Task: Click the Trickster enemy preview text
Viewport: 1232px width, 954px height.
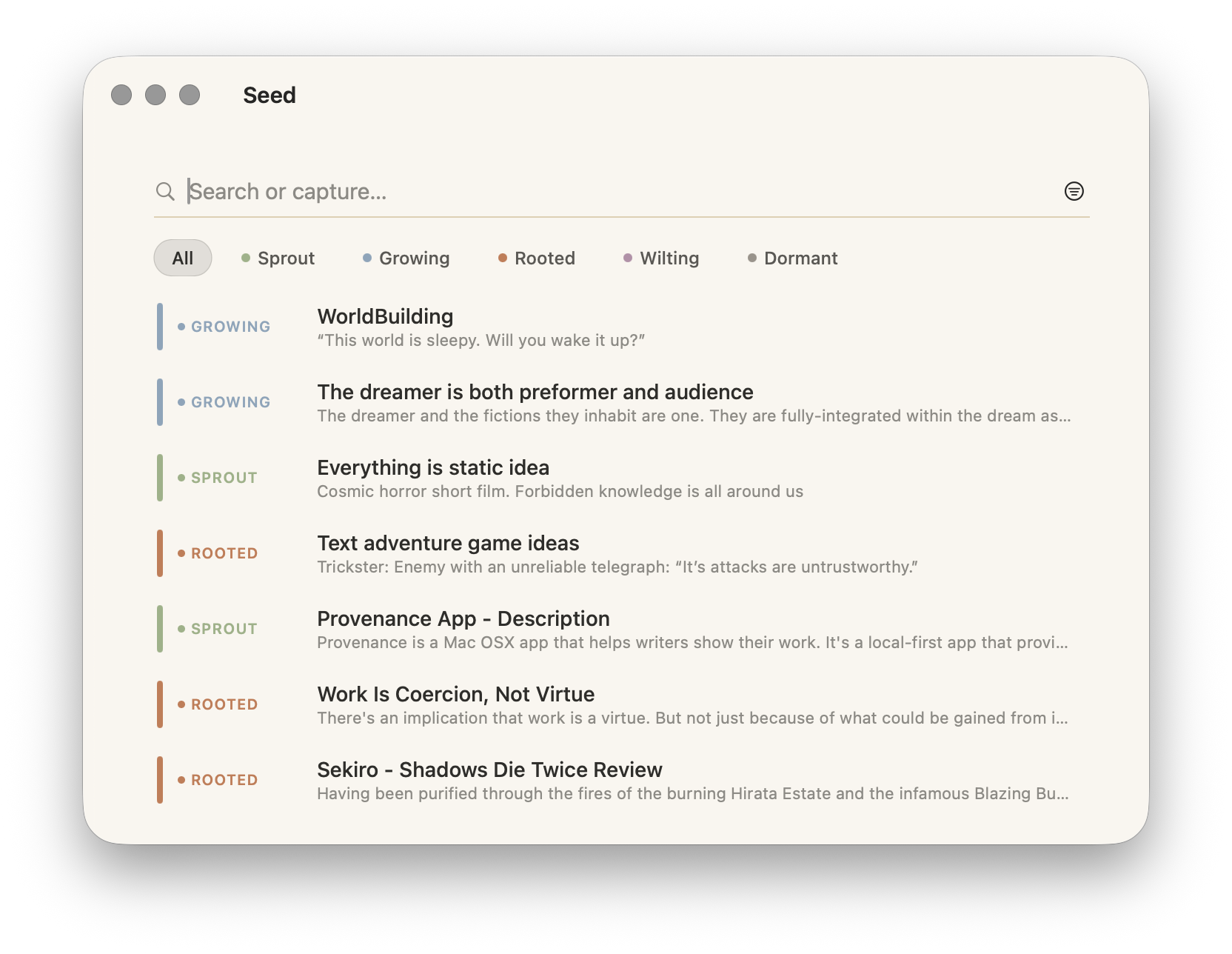Action: click(x=617, y=567)
